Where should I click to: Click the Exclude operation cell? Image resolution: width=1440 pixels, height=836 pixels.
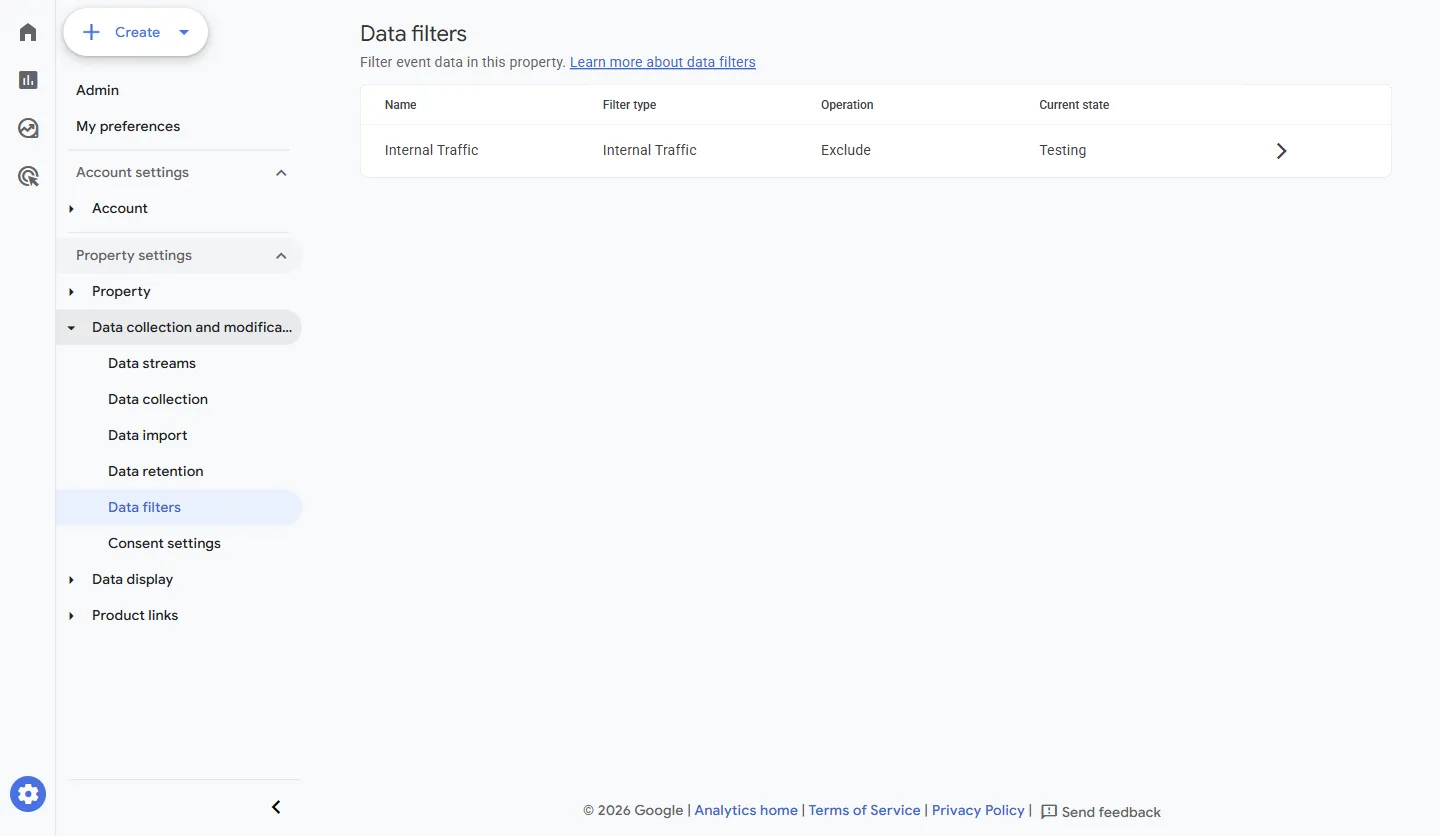pos(846,150)
